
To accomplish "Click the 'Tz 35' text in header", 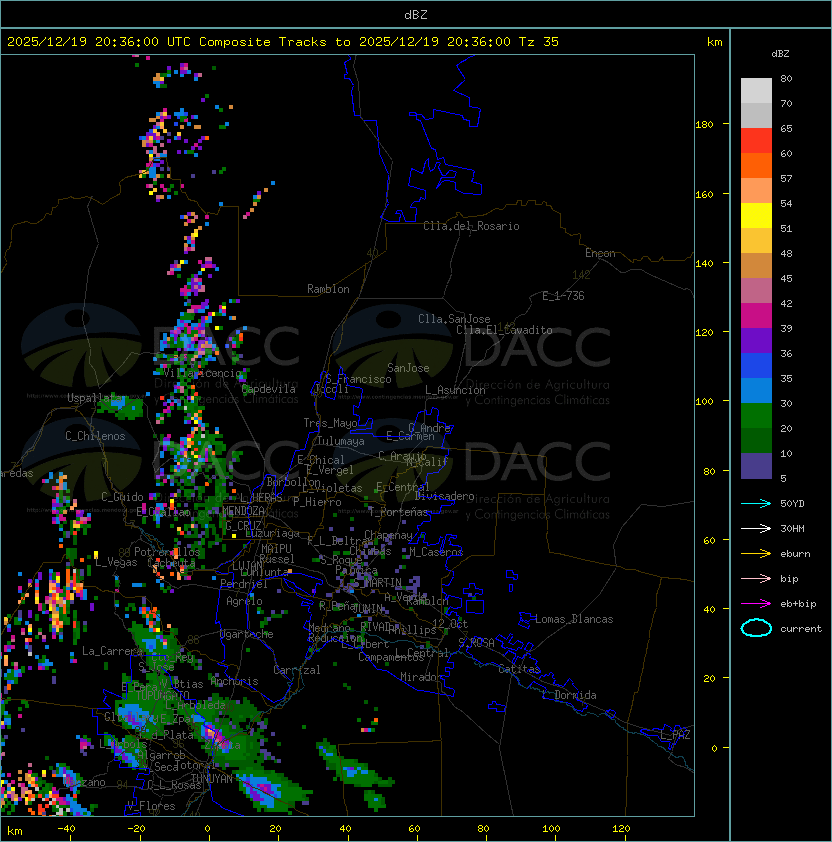I will coord(539,42).
